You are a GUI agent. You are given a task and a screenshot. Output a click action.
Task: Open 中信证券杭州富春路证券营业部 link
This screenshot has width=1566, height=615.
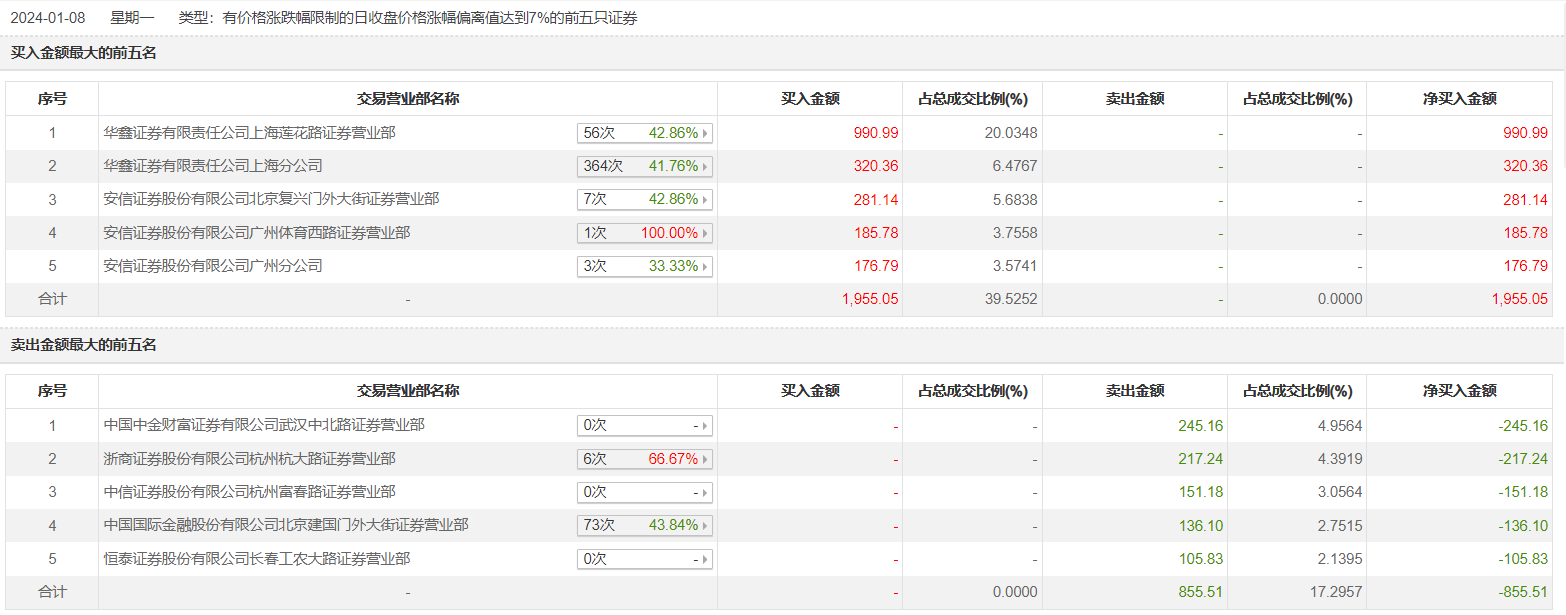249,492
